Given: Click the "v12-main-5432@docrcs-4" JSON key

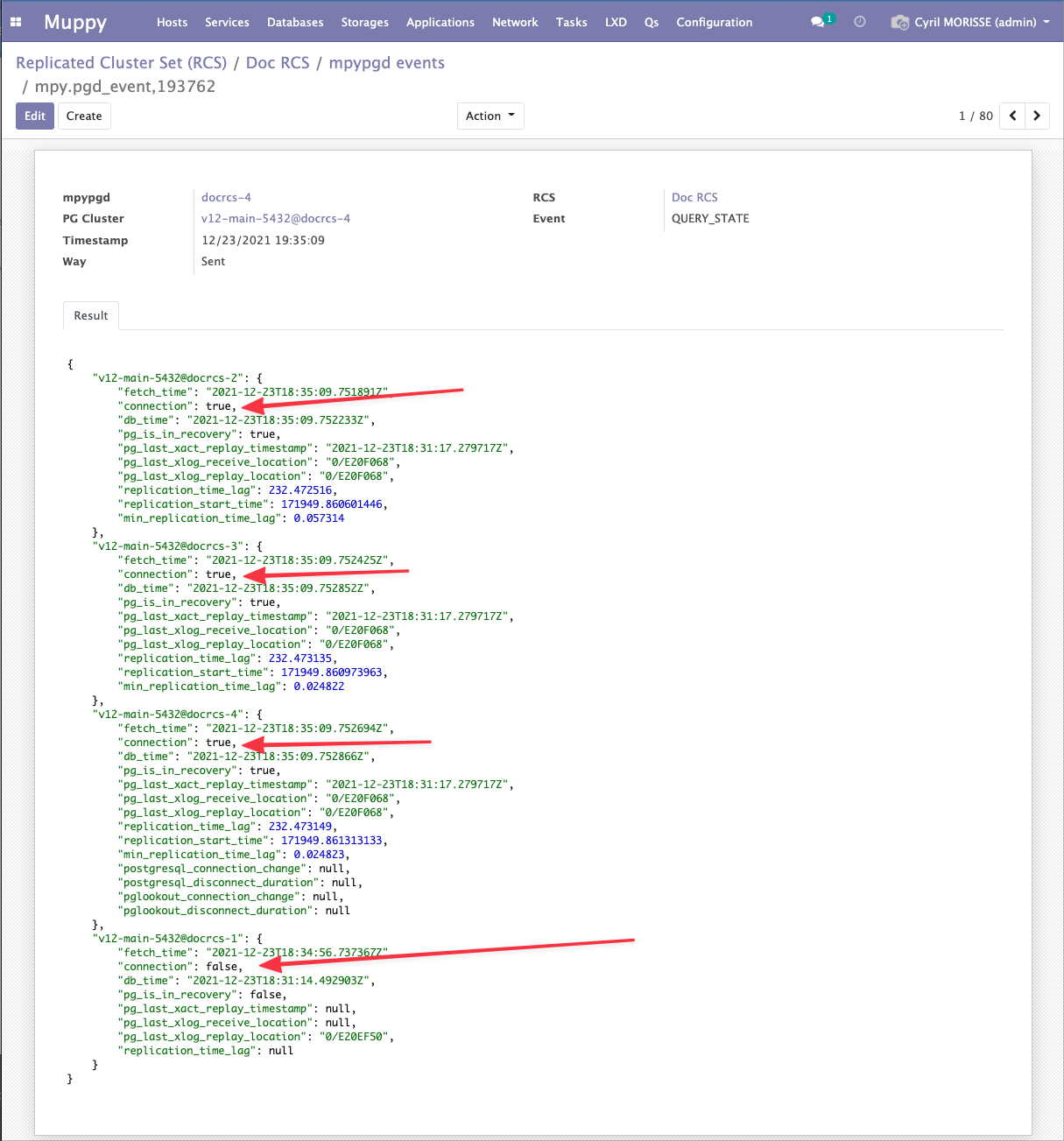Looking at the screenshot, I should [168, 715].
